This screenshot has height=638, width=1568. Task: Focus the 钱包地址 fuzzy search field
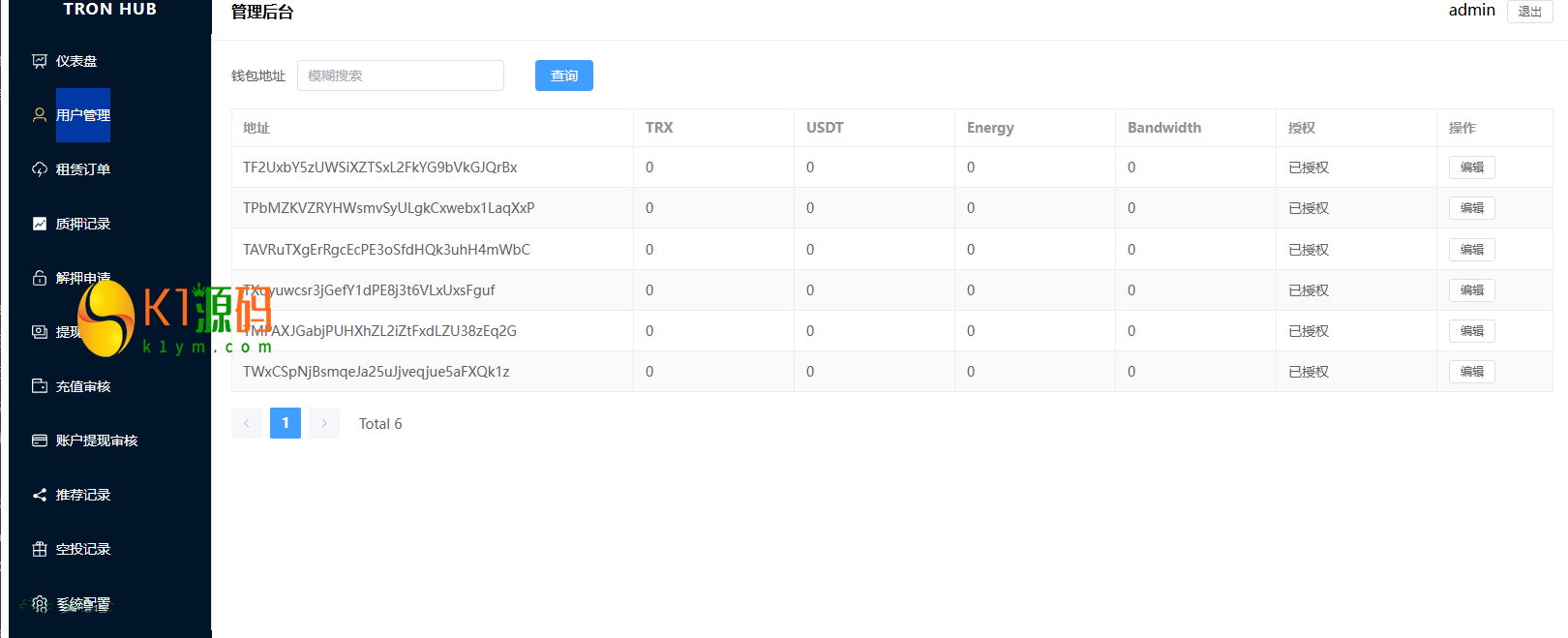(401, 76)
